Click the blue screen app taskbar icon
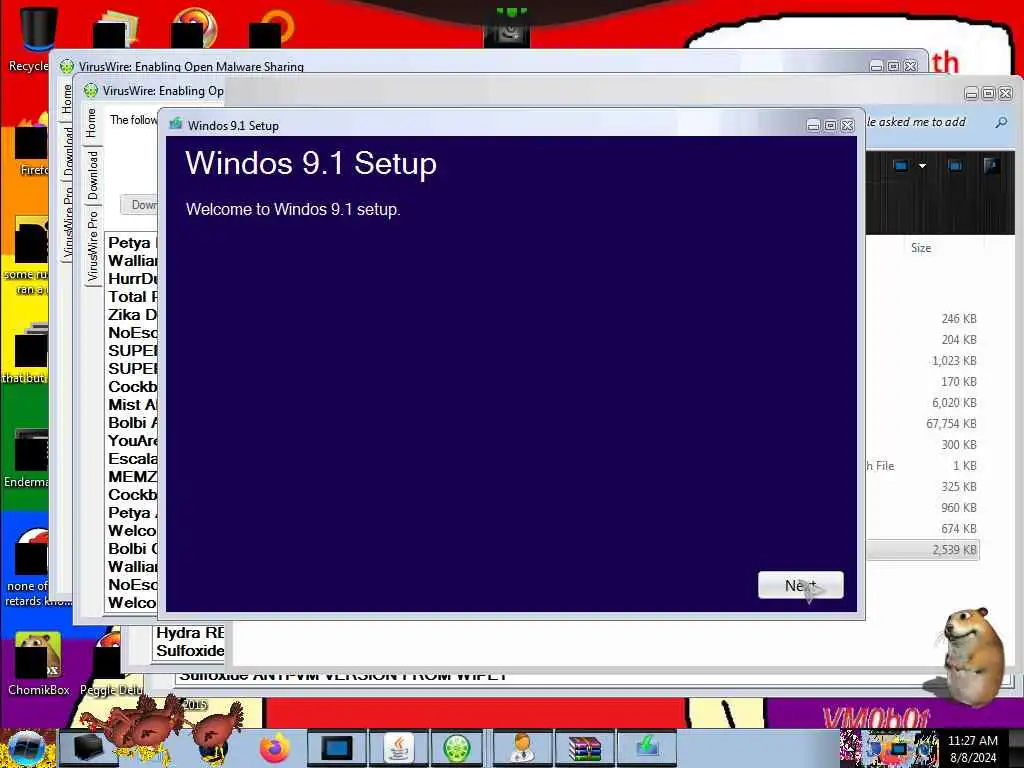Screen dimensions: 1024x768 pyautogui.click(x=336, y=748)
